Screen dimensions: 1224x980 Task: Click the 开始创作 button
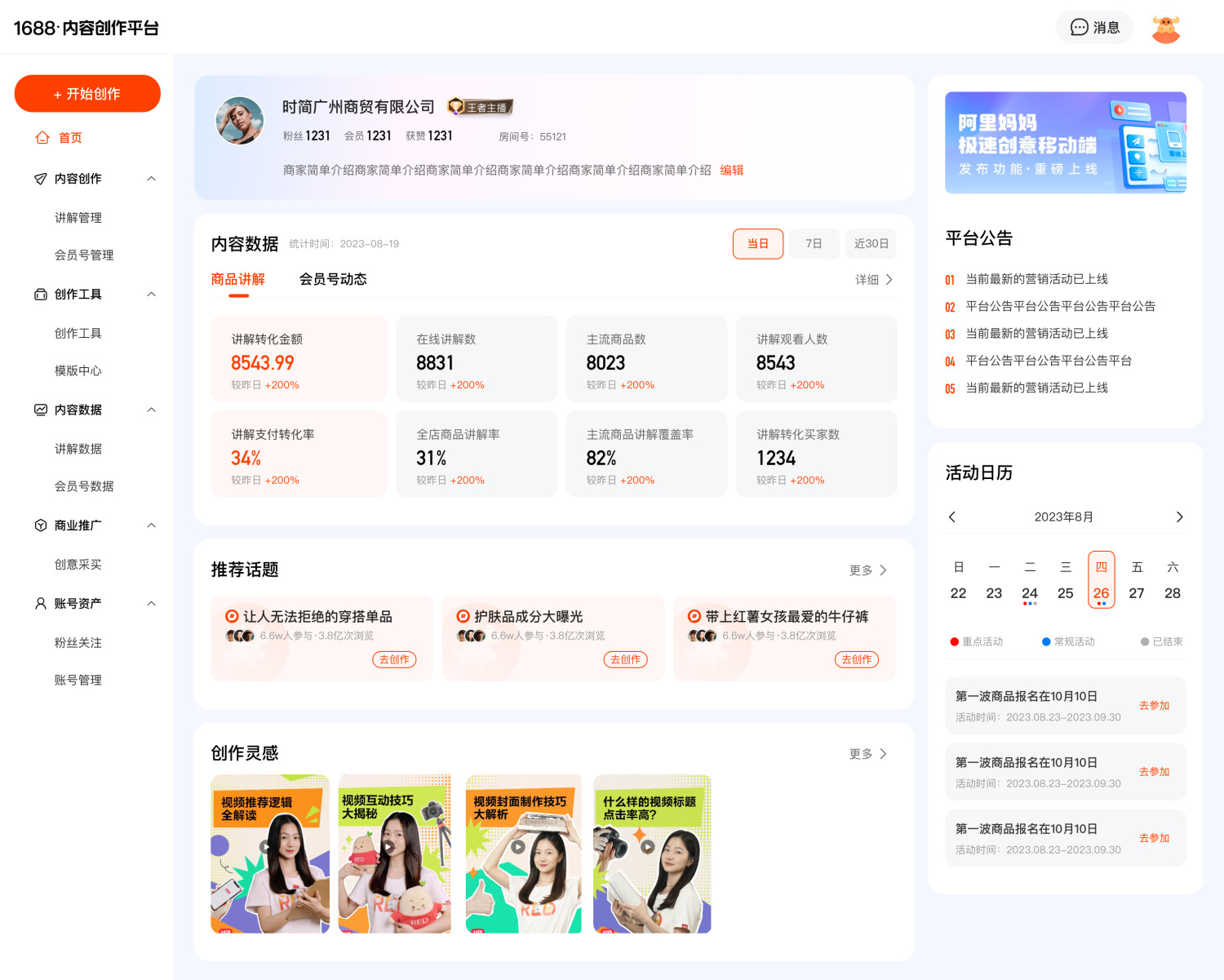click(x=87, y=93)
